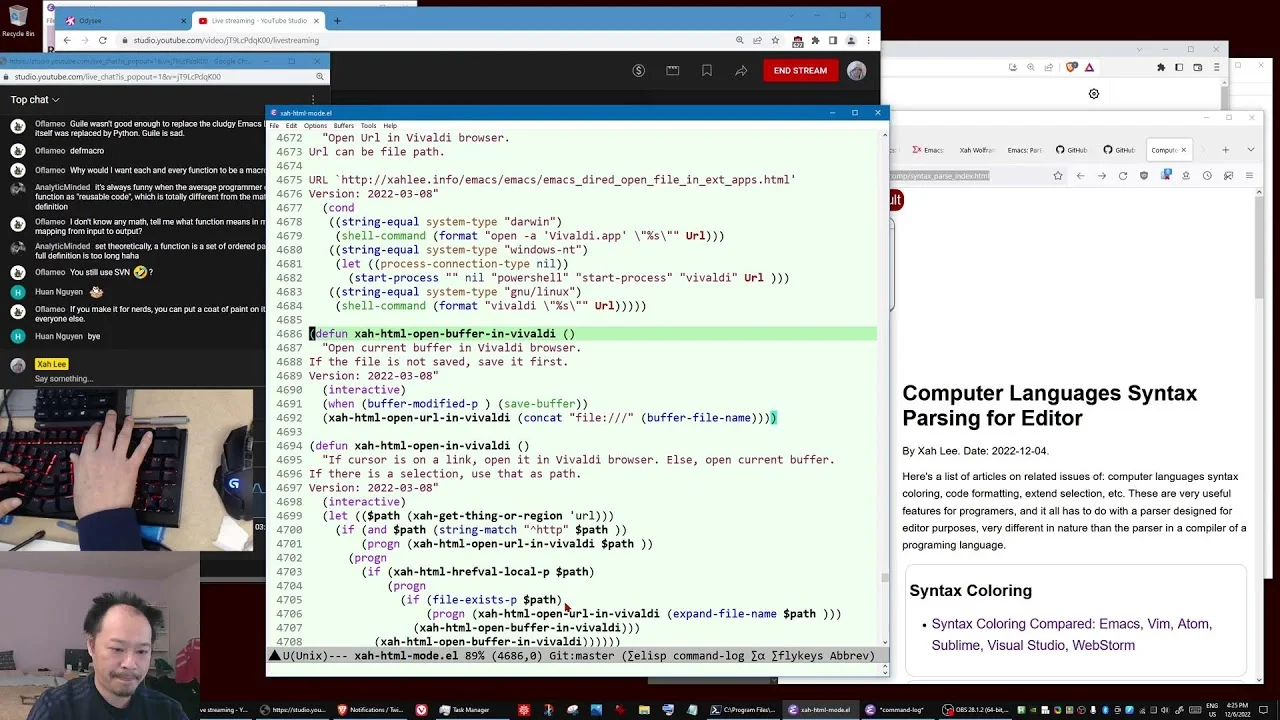Click the share arrow icon near End Stream

click(741, 70)
